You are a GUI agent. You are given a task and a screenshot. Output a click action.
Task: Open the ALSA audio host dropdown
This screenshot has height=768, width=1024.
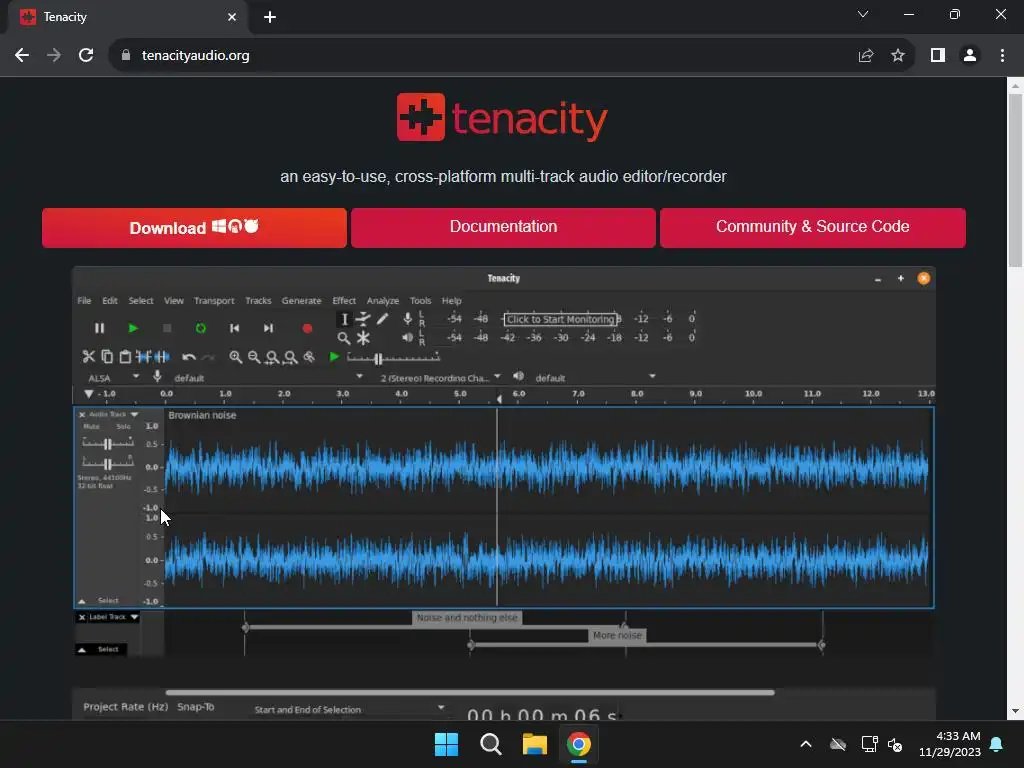pos(114,377)
